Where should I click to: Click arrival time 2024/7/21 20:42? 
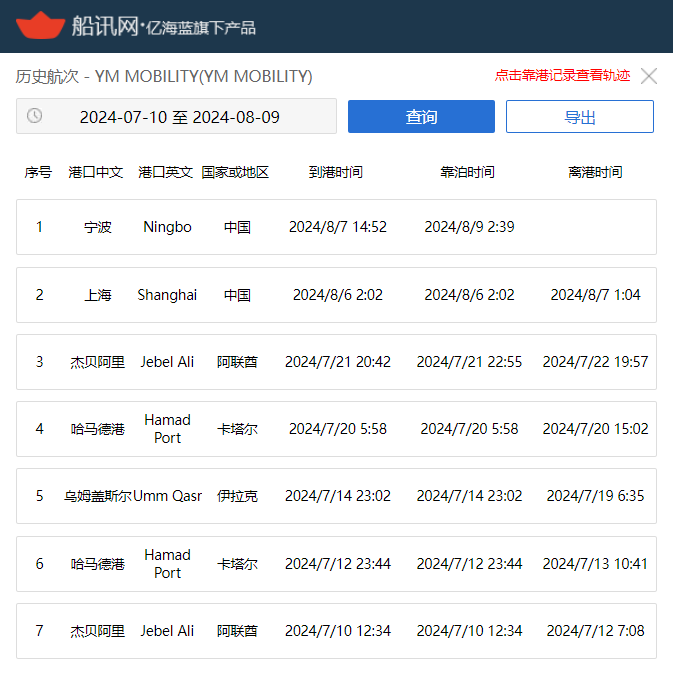(x=338, y=362)
